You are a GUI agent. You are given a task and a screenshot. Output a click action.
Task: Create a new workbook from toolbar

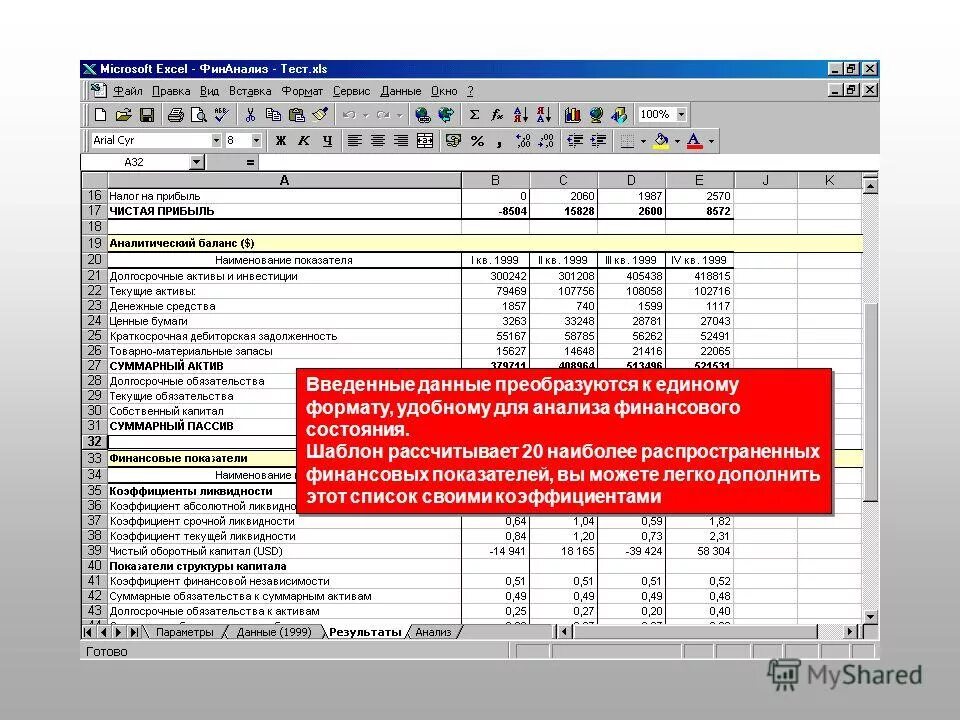point(100,114)
